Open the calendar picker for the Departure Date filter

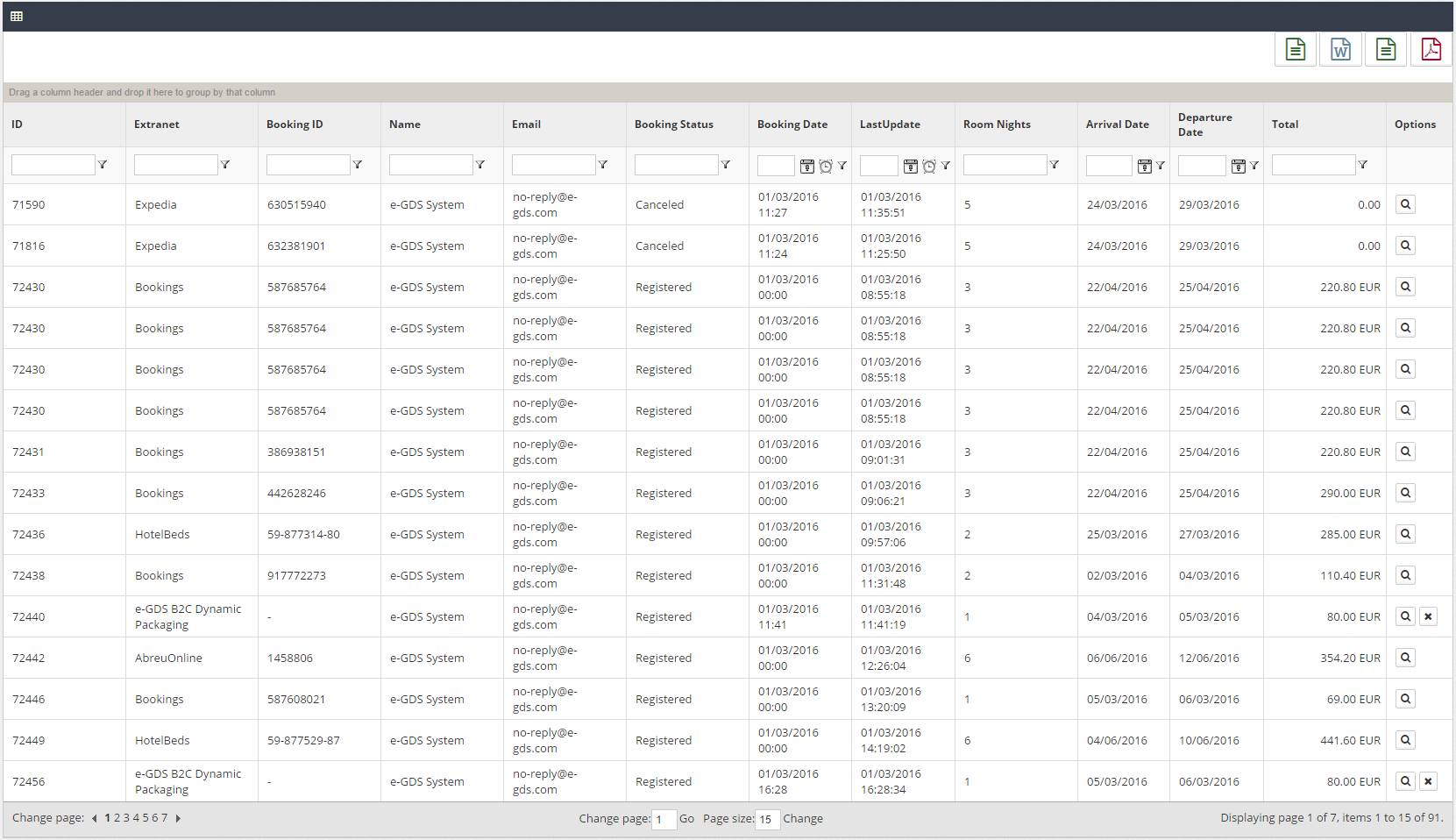click(x=1239, y=166)
